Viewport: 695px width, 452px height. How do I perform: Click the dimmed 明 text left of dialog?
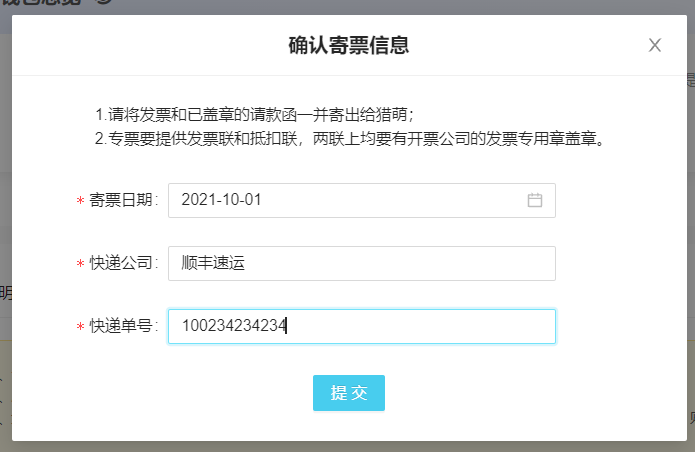(x=6, y=293)
